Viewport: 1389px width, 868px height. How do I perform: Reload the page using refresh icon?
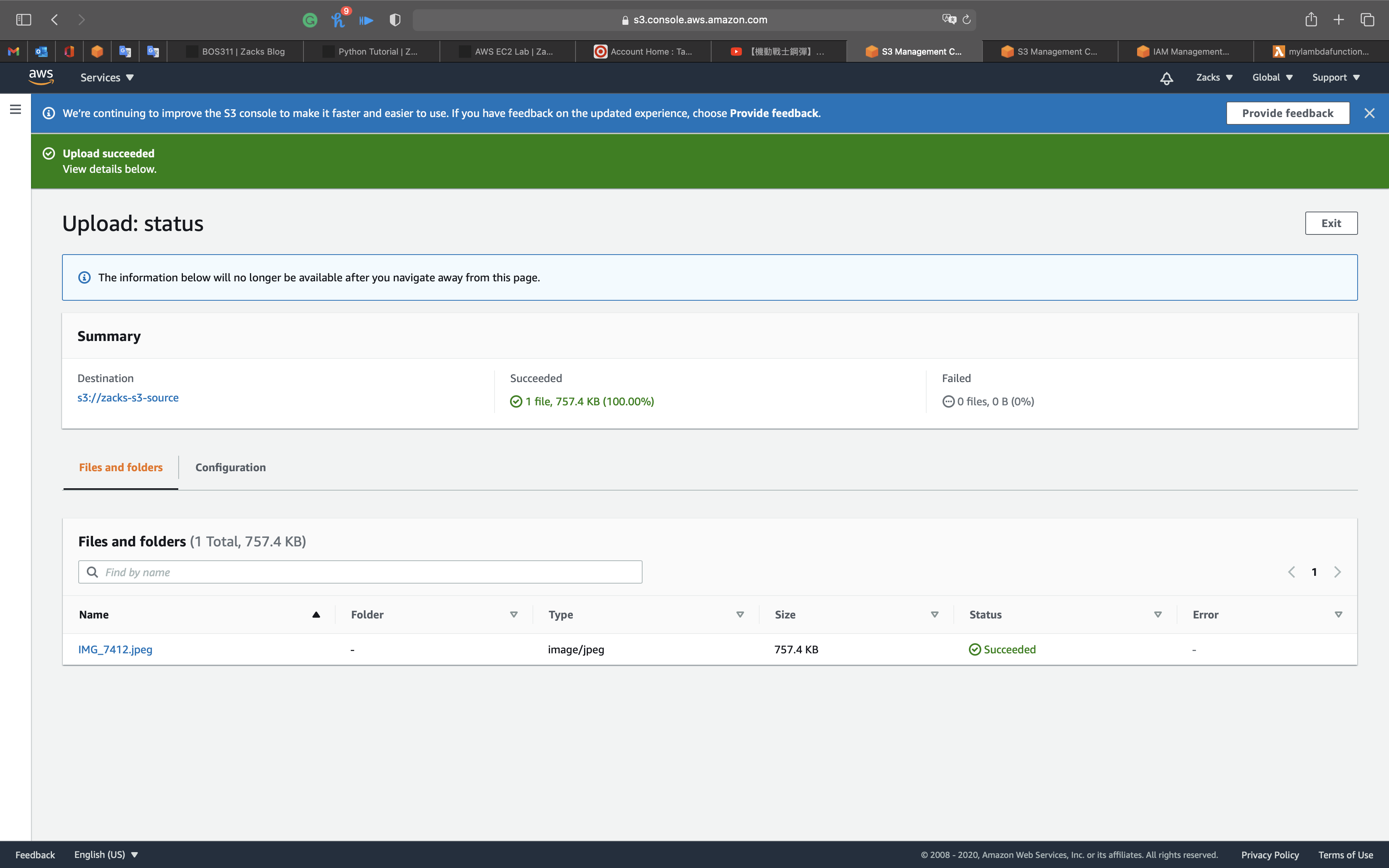(x=967, y=20)
